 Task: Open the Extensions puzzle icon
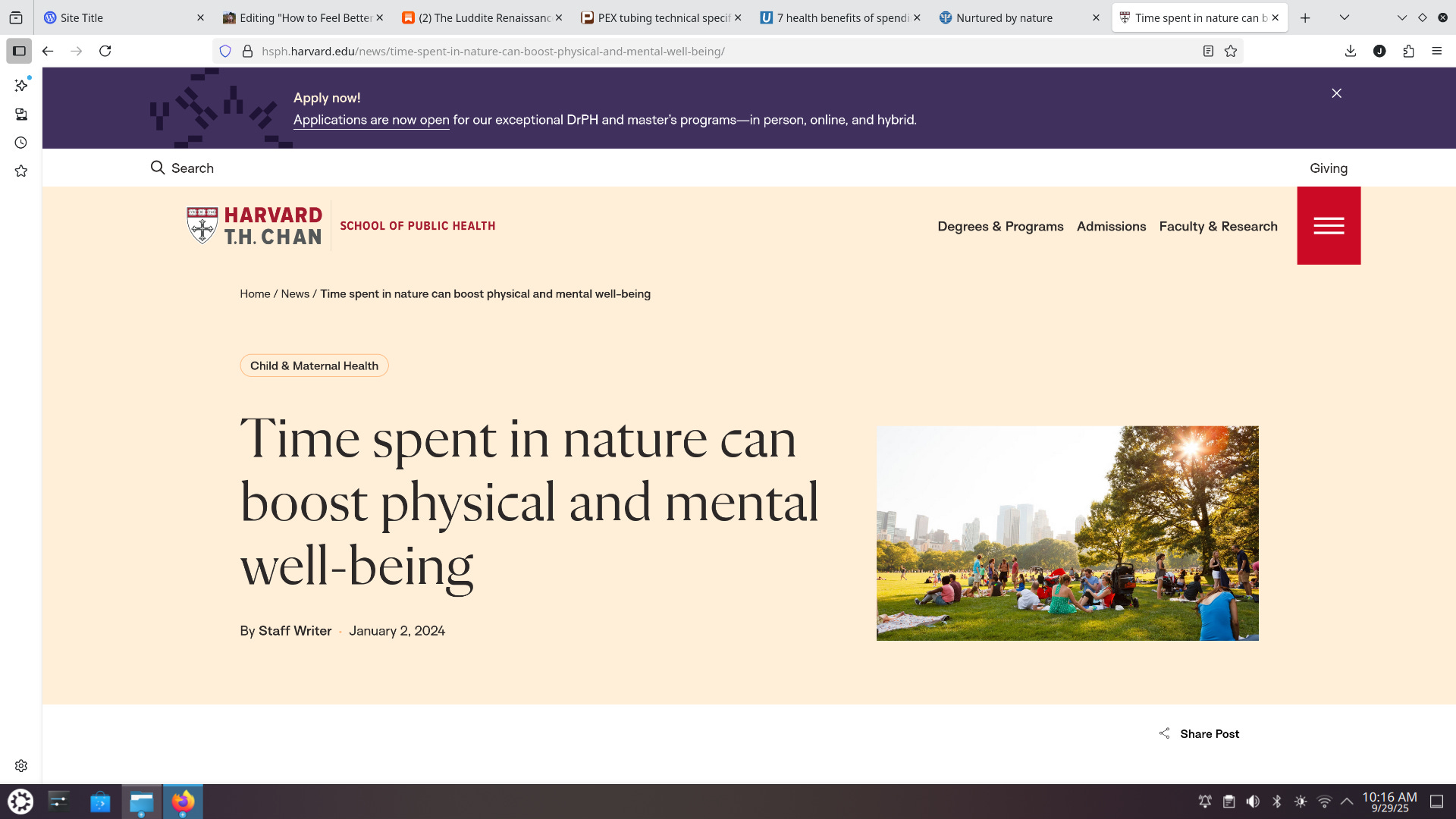coord(1408,51)
